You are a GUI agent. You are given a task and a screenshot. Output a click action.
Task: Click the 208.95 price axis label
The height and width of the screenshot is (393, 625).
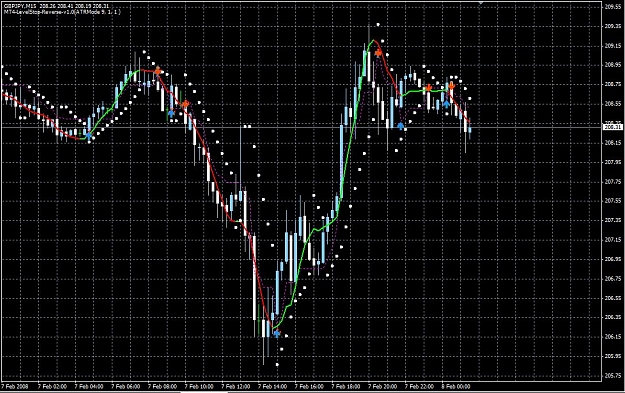[x=612, y=65]
